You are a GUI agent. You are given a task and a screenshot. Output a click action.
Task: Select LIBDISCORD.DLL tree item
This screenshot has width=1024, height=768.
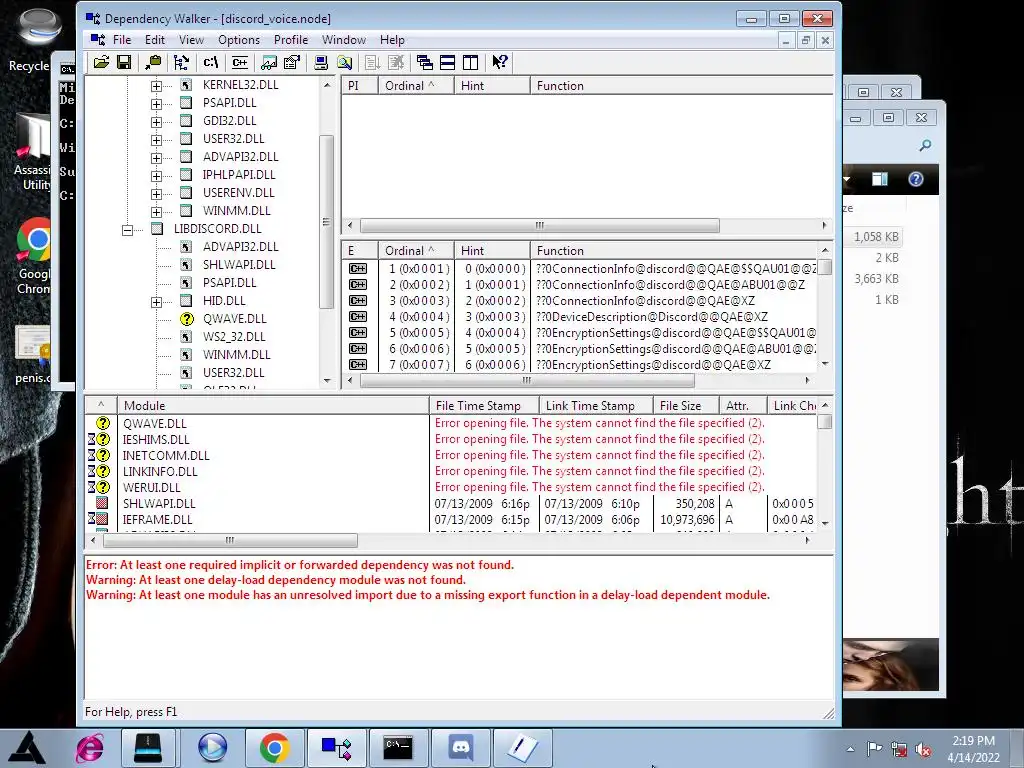tap(217, 229)
